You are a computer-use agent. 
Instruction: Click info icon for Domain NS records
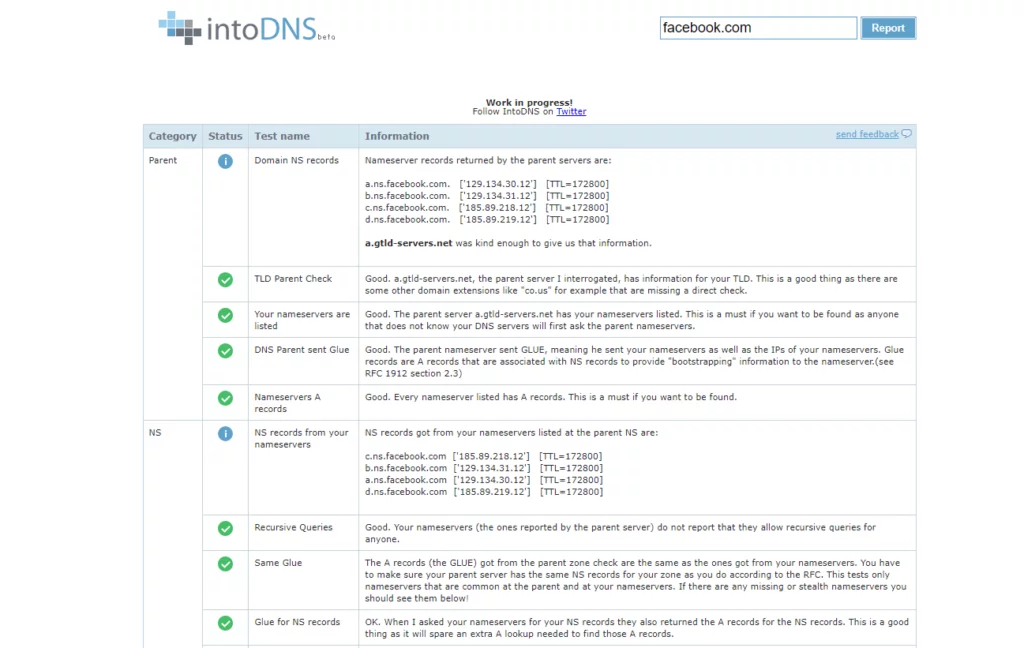click(x=225, y=161)
